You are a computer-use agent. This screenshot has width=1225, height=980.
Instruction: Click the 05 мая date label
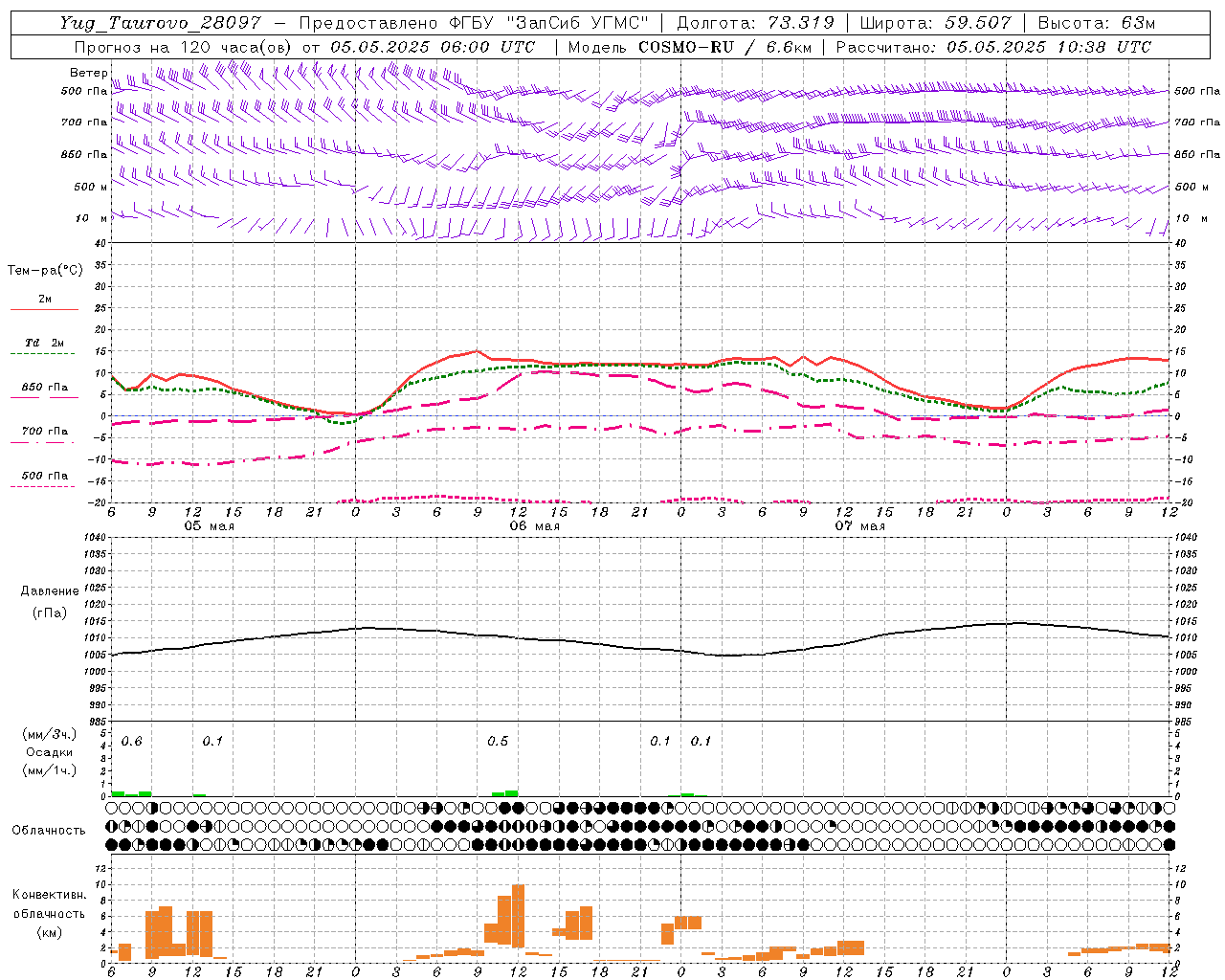point(210,526)
